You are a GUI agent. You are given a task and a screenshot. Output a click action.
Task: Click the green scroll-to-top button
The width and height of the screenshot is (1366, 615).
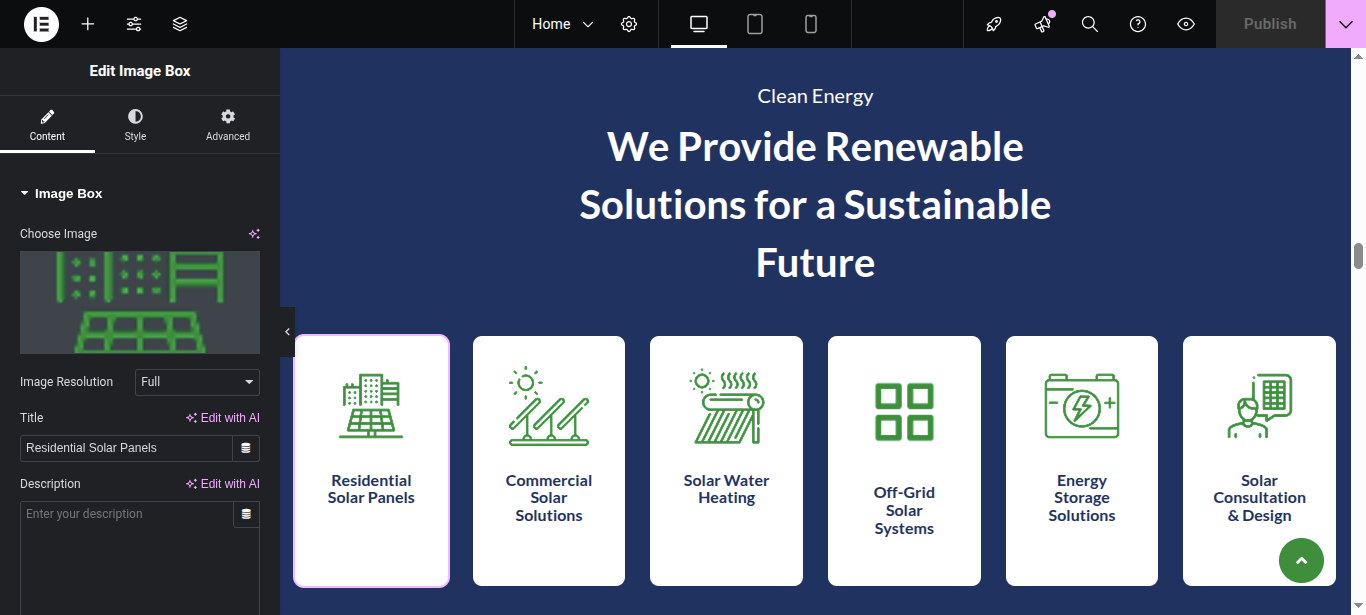point(1301,561)
